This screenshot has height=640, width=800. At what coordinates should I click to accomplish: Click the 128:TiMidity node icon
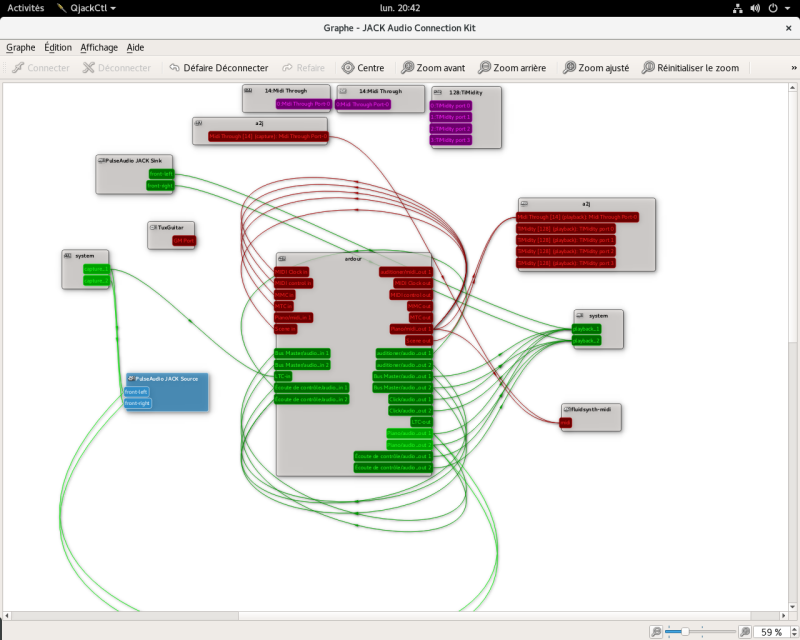click(x=438, y=92)
